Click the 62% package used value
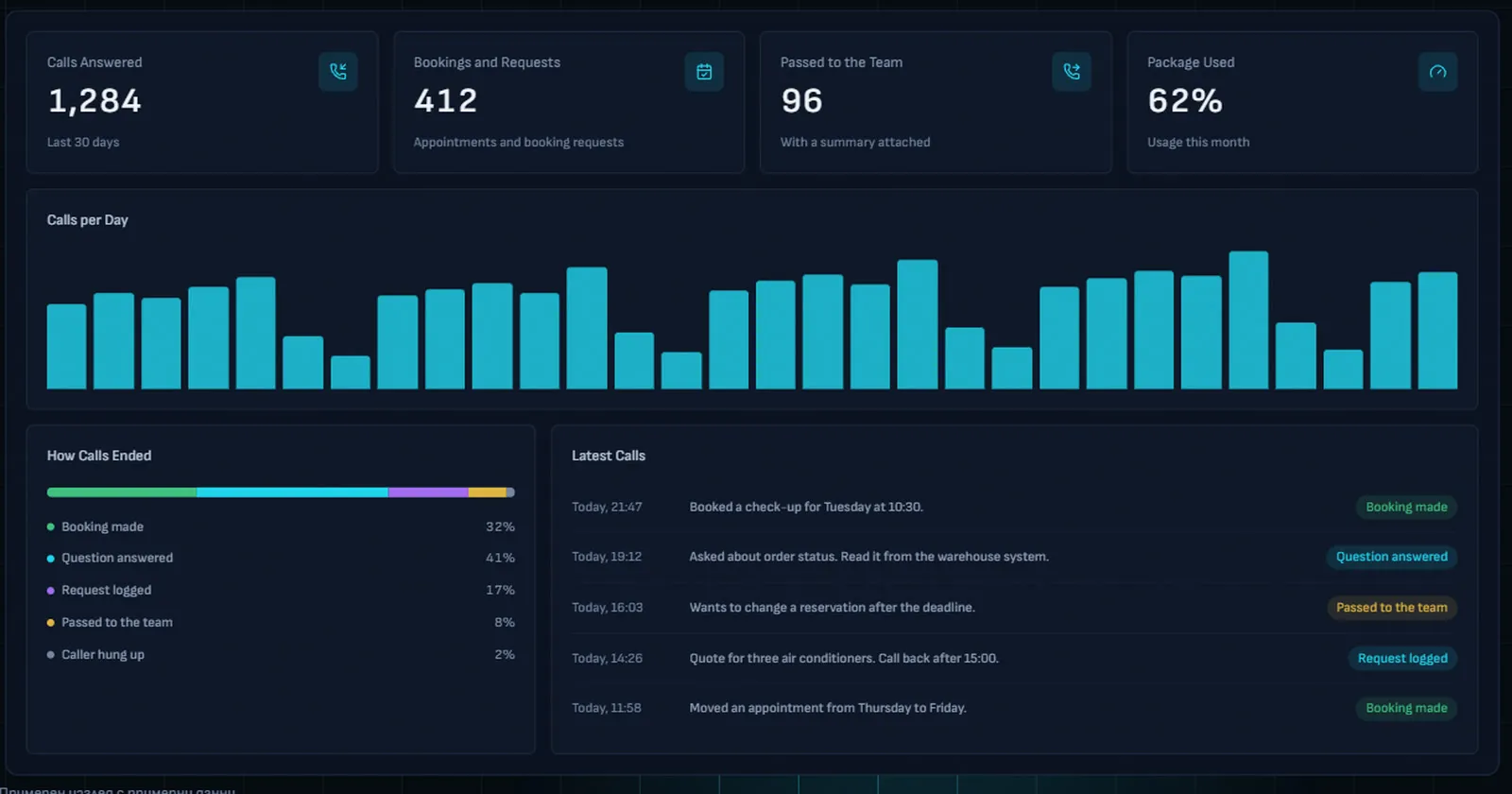 pos(1185,101)
